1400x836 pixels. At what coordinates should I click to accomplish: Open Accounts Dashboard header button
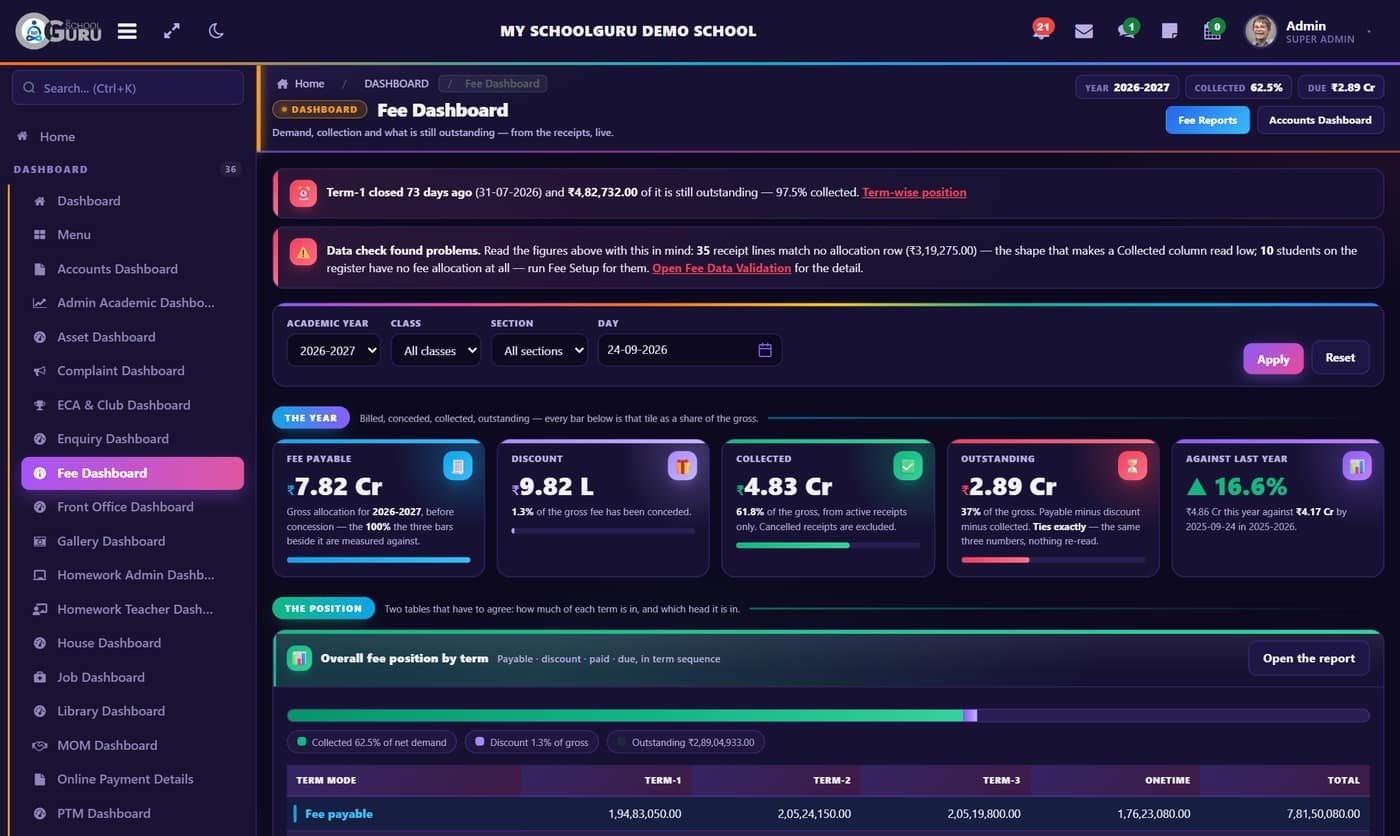[1320, 120]
